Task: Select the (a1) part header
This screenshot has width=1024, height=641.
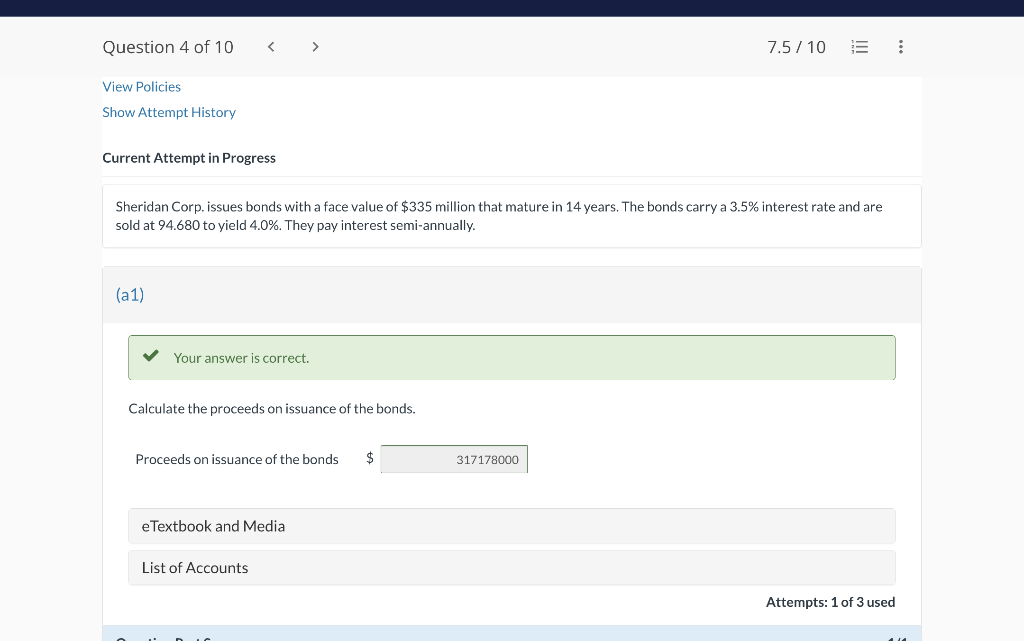Action: click(x=512, y=295)
